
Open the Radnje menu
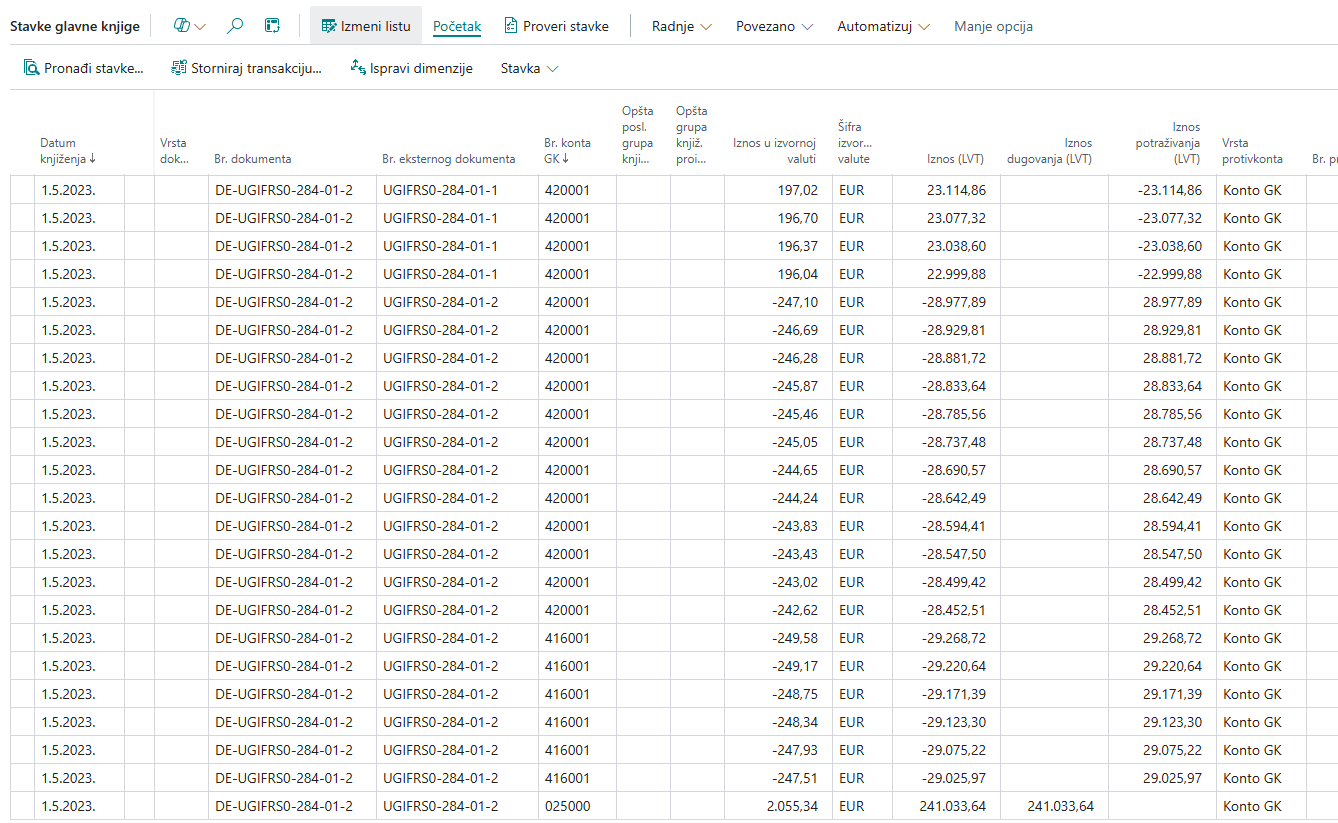(x=682, y=26)
